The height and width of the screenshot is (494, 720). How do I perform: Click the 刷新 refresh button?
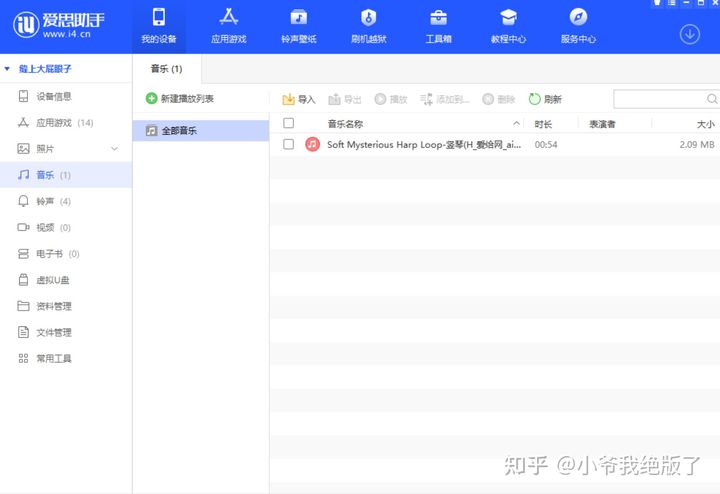click(x=546, y=99)
